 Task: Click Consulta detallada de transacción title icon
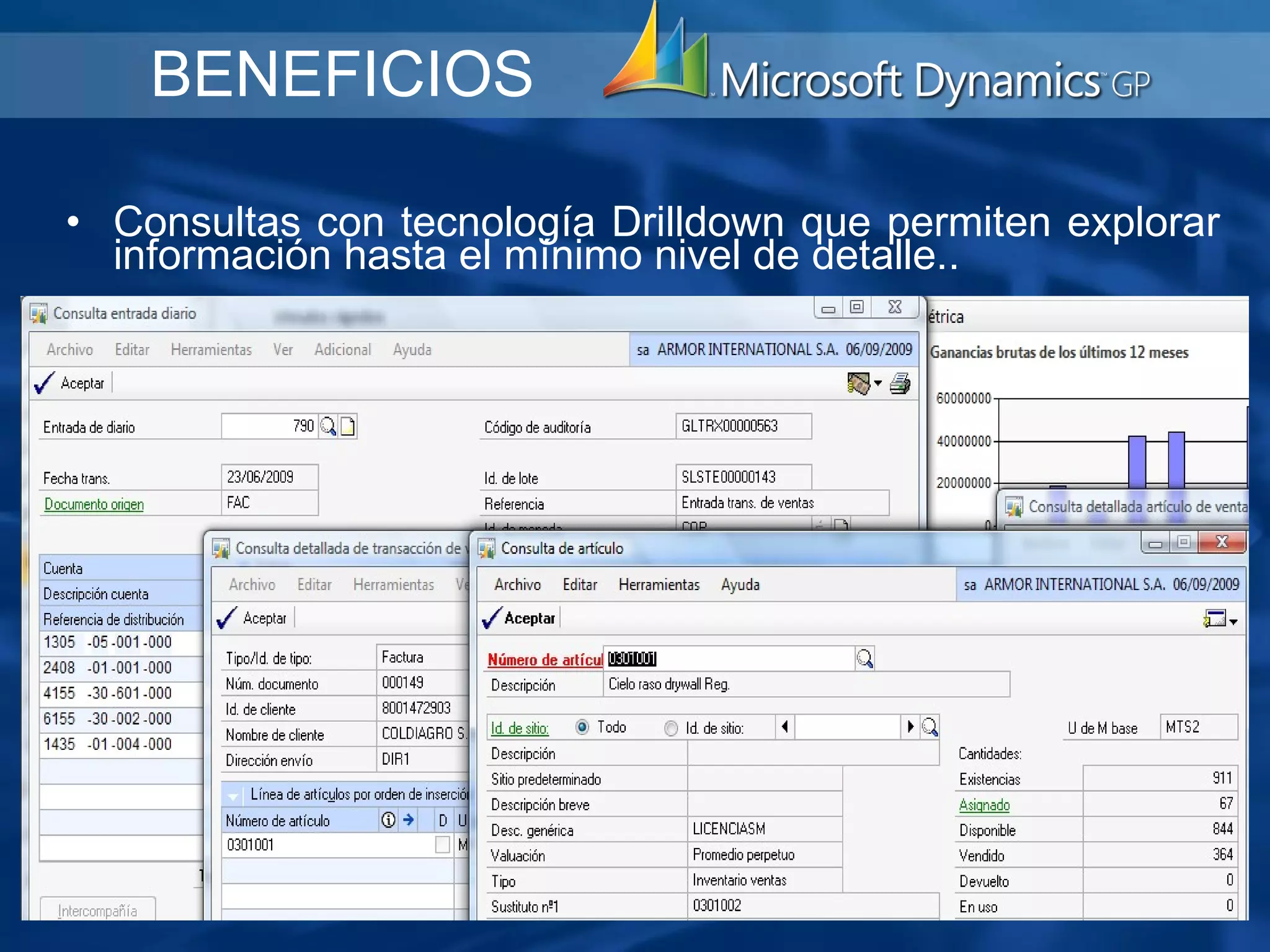[x=221, y=549]
